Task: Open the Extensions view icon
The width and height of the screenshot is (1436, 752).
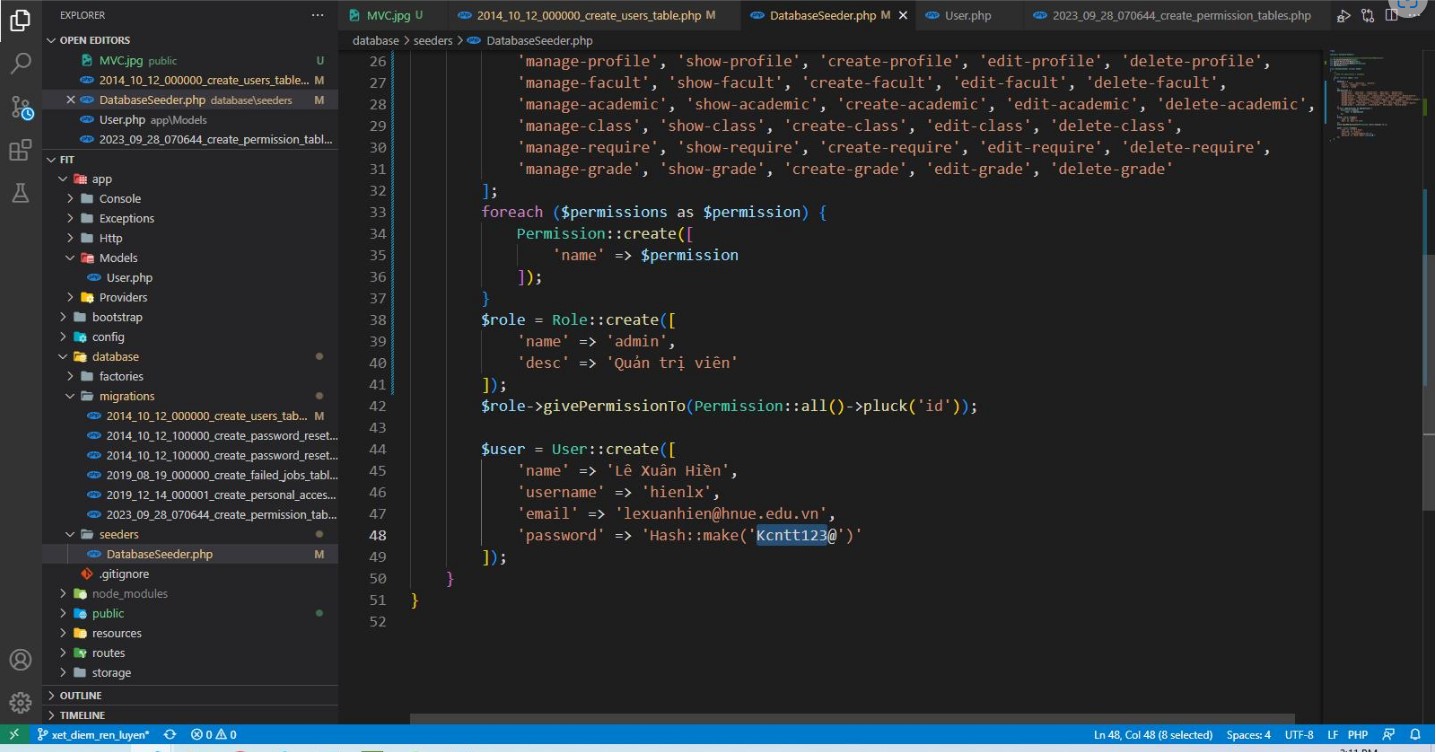Action: pos(20,151)
